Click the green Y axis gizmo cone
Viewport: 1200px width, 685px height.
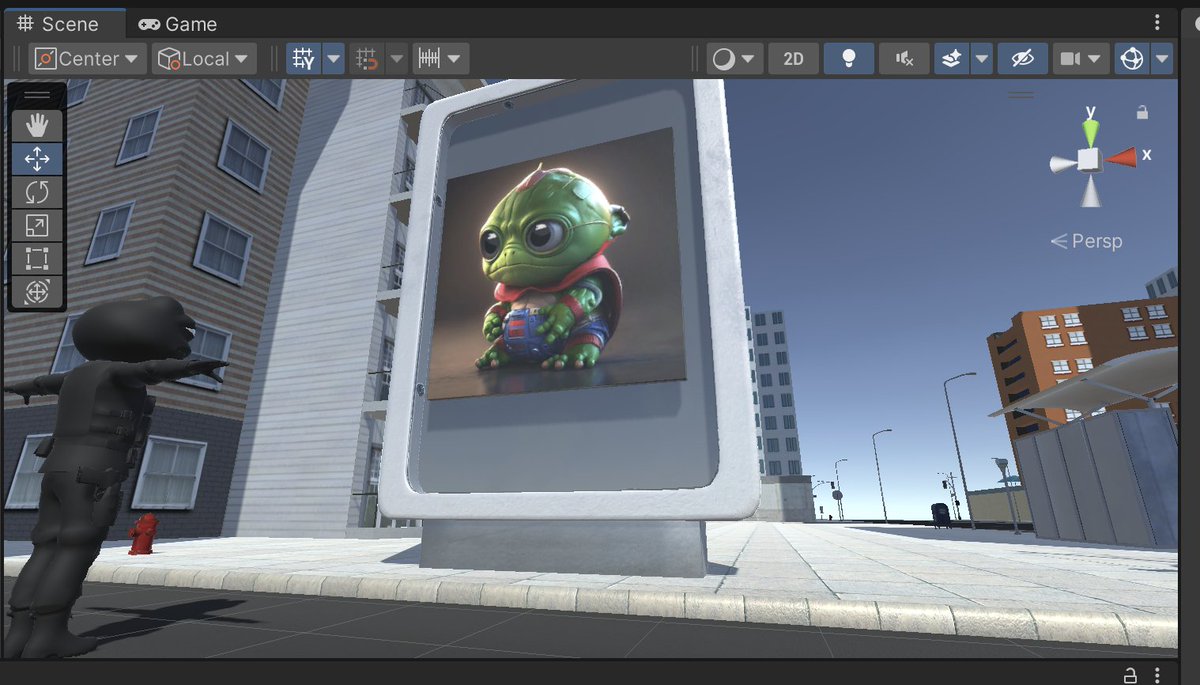point(1090,131)
